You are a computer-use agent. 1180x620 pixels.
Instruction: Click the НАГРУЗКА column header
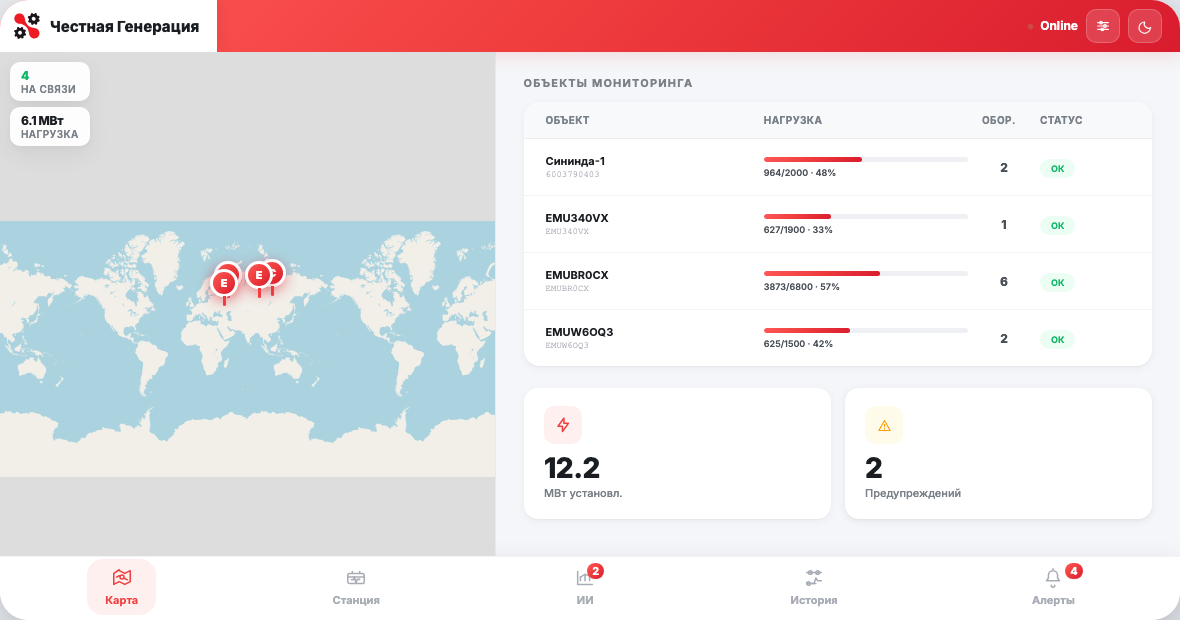[x=792, y=120]
